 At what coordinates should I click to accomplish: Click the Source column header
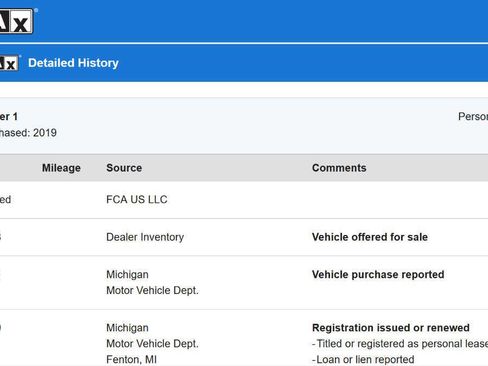pyautogui.click(x=124, y=168)
